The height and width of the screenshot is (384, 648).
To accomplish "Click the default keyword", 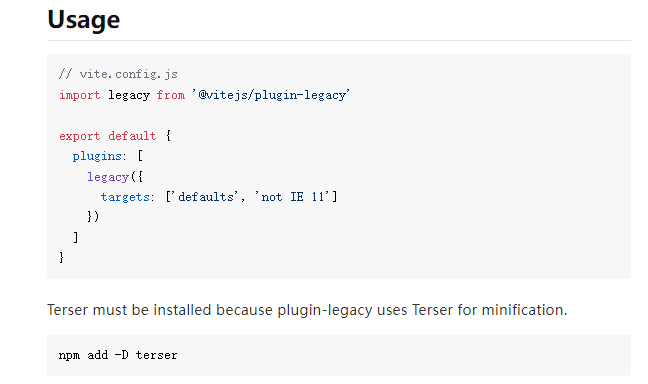I will tap(132, 136).
